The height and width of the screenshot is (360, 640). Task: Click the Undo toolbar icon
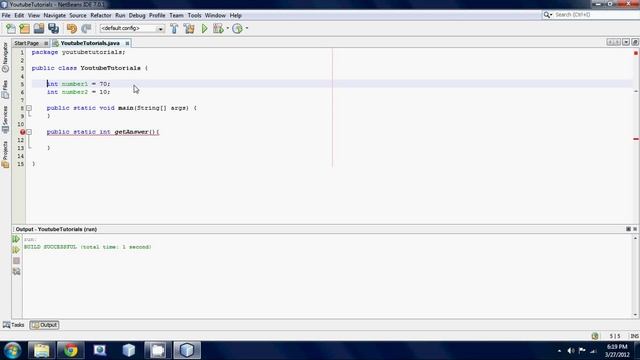pyautogui.click(x=72, y=29)
